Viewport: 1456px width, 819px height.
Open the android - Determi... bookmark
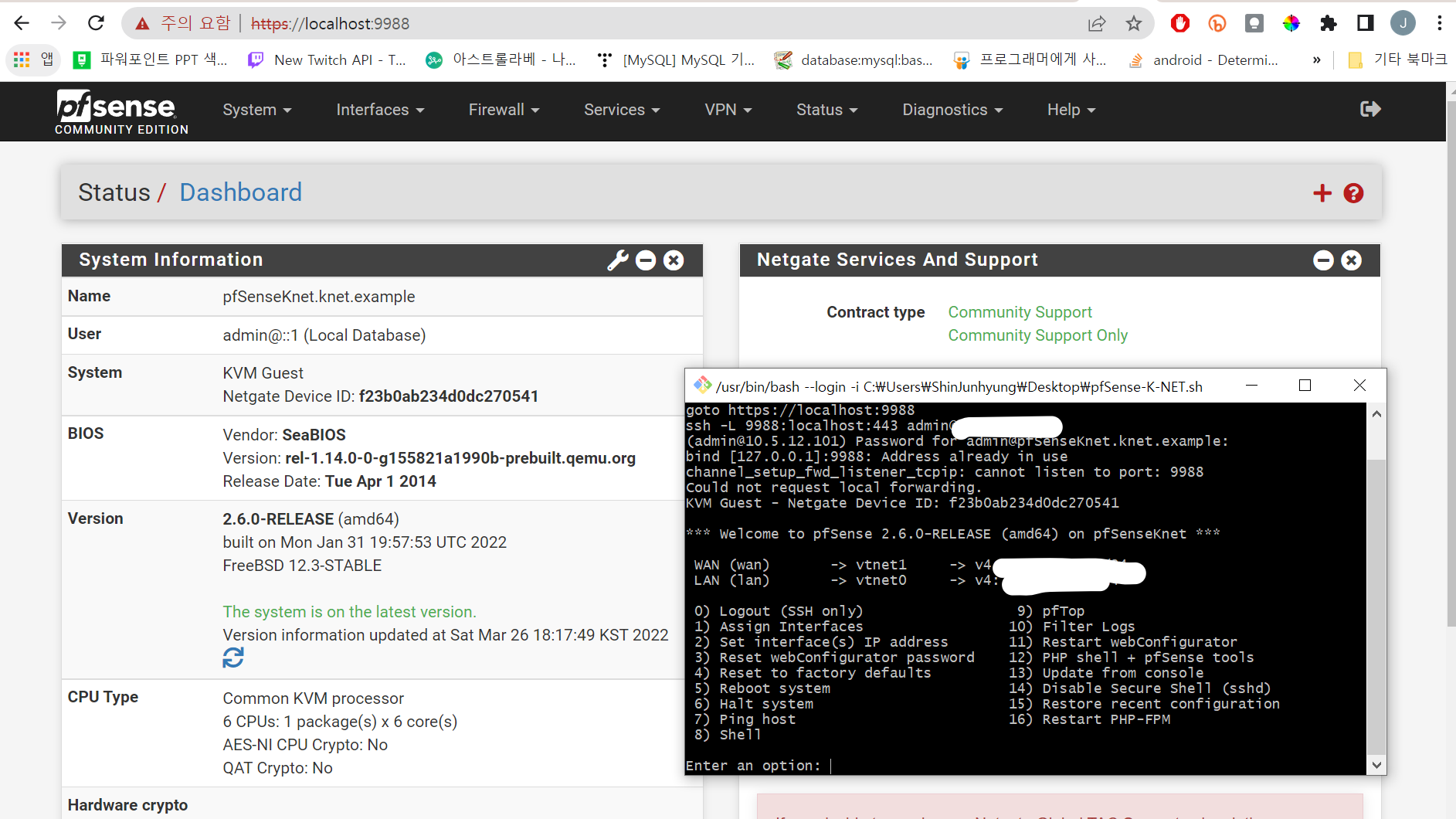point(1204,59)
